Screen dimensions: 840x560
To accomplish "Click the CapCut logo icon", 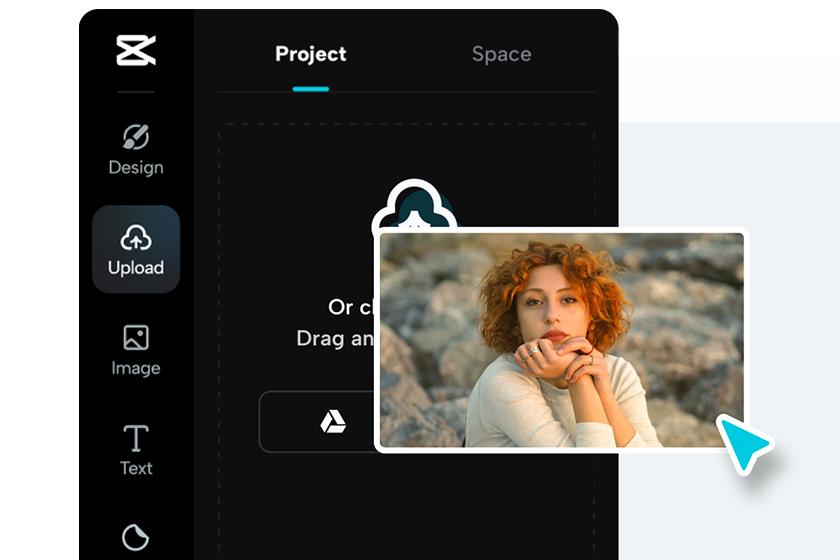I will [x=136, y=50].
